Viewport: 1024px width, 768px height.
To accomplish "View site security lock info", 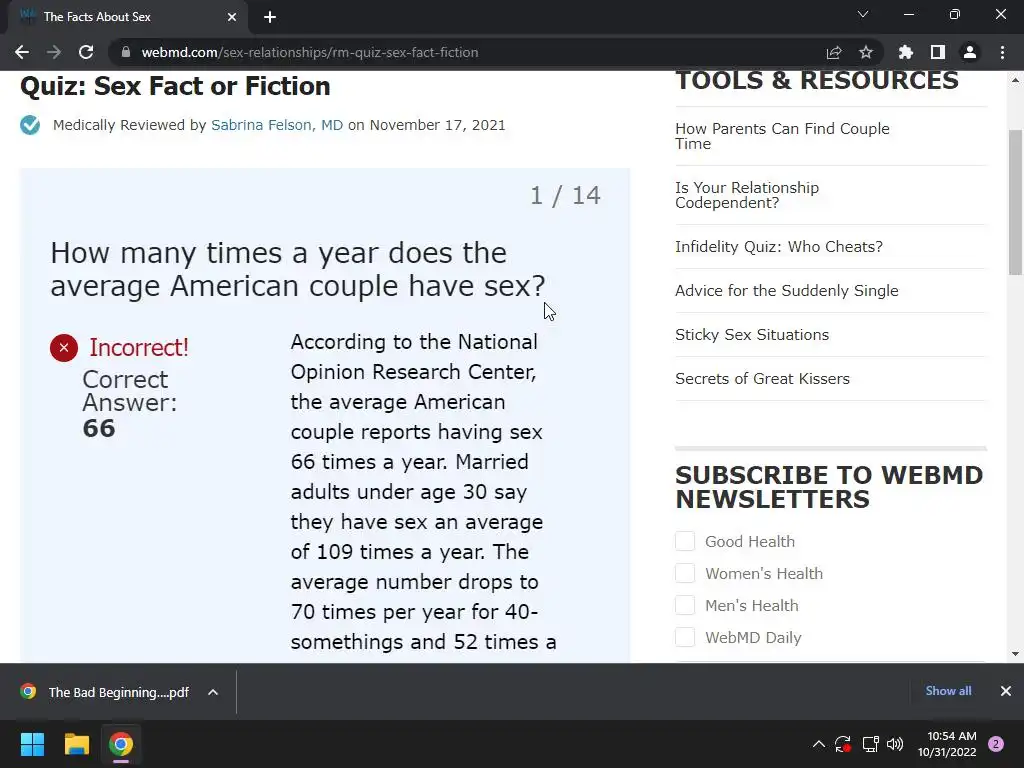I will click(126, 52).
